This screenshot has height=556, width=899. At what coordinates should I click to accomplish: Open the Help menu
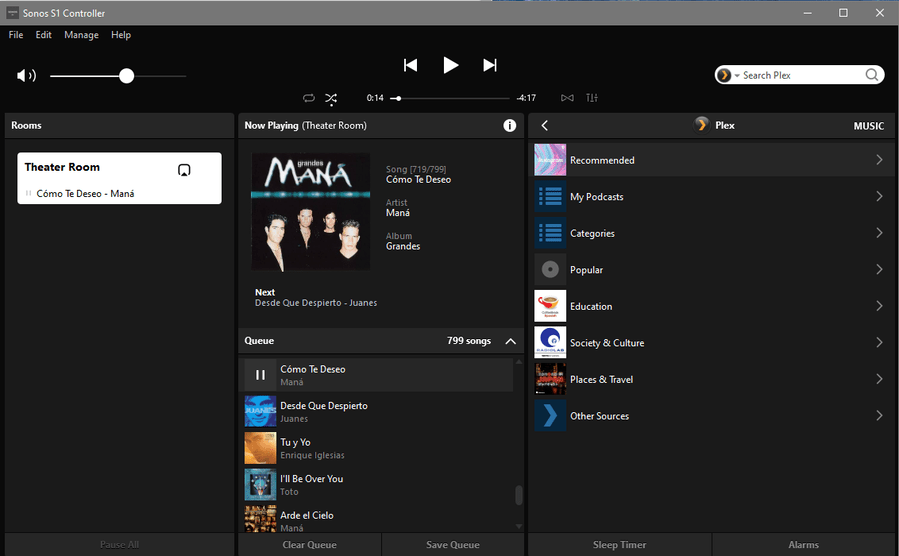(121, 35)
